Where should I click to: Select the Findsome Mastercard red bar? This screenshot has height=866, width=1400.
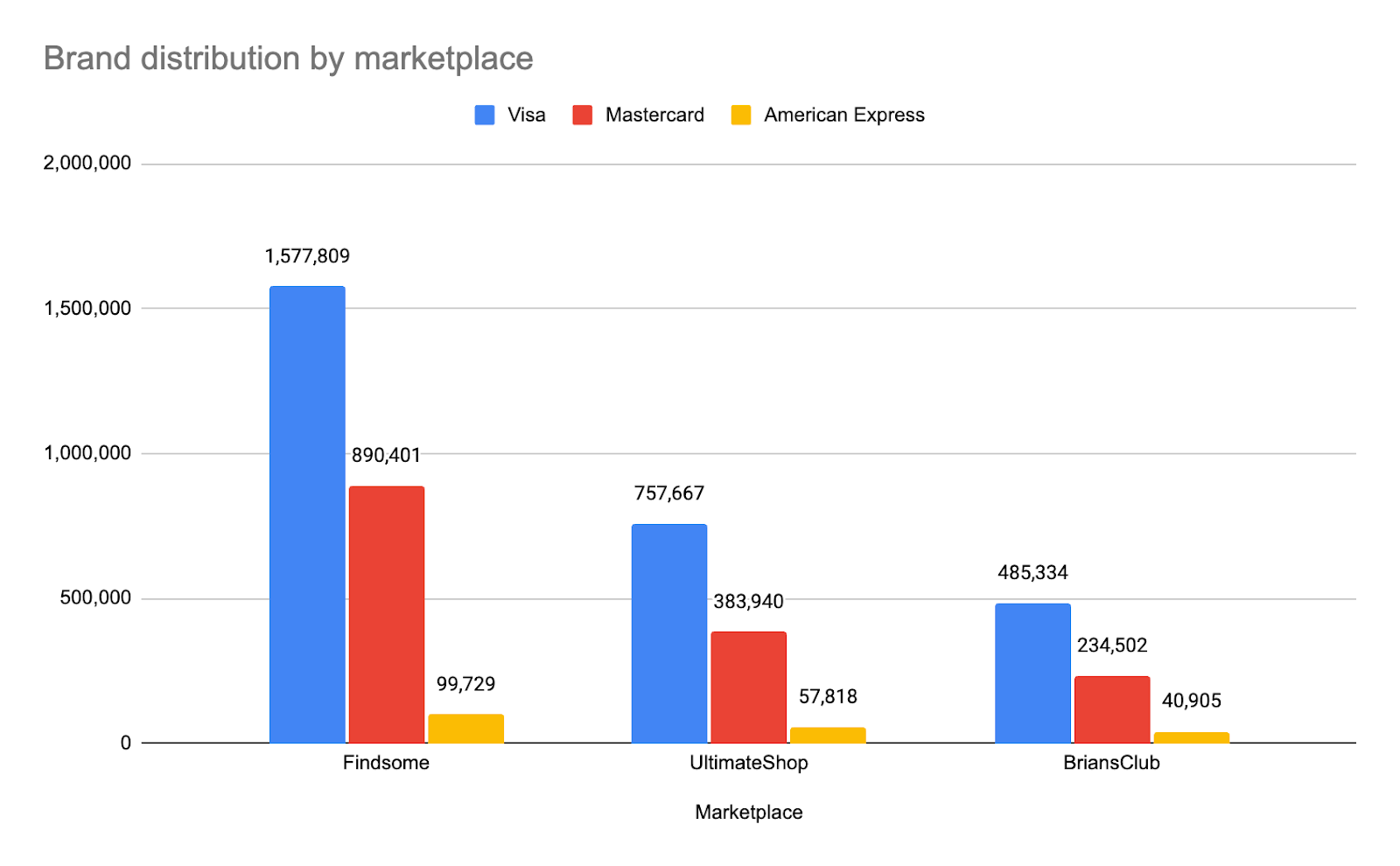click(x=387, y=614)
